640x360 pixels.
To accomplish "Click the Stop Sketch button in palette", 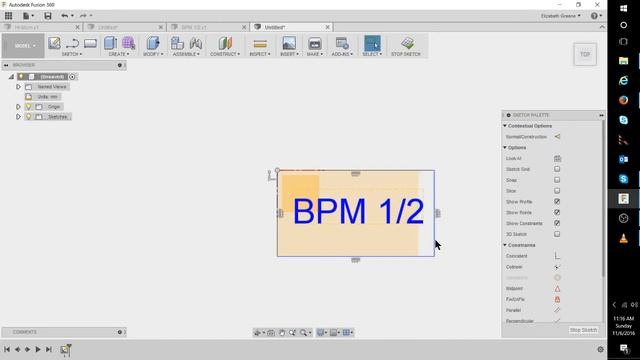I will [x=583, y=330].
